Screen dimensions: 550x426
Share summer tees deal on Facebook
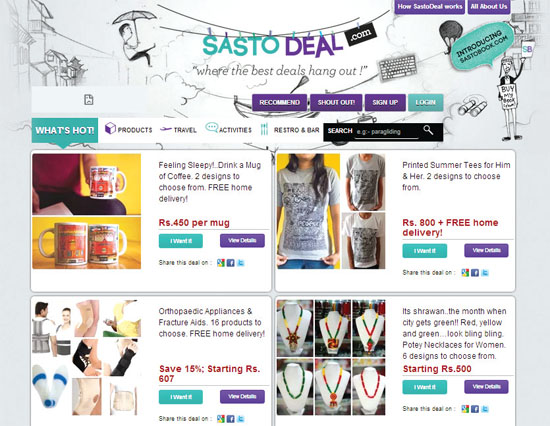tap(475, 272)
